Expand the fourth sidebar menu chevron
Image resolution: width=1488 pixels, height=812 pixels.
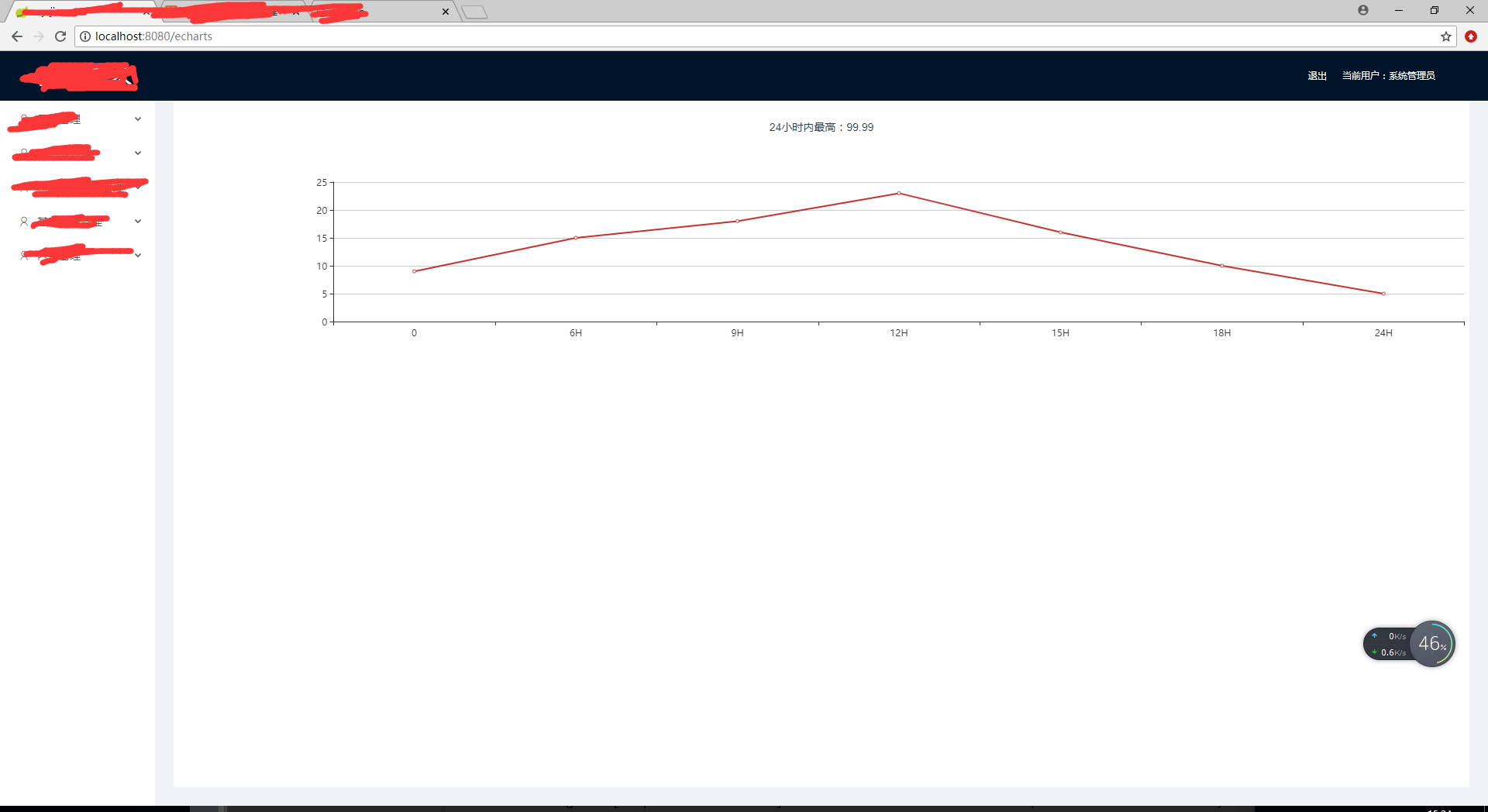138,222
